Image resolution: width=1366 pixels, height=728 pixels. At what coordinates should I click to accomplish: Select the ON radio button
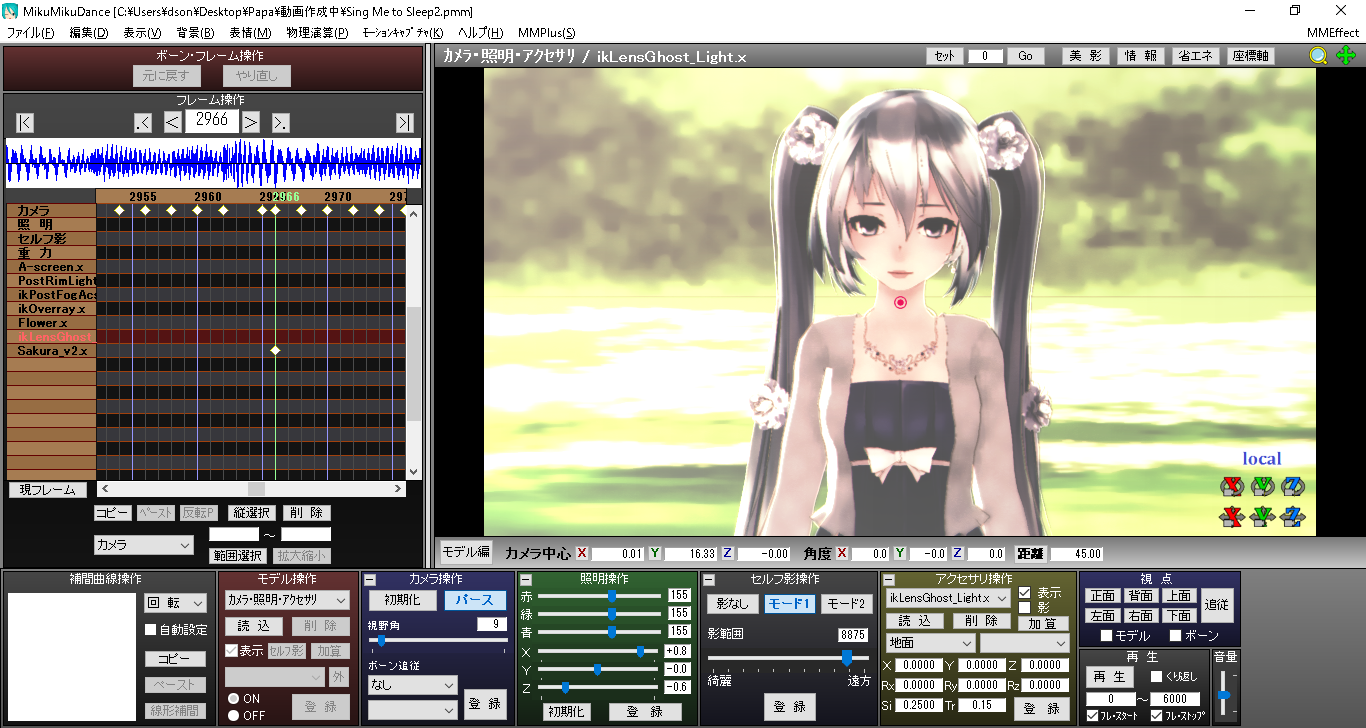point(233,699)
